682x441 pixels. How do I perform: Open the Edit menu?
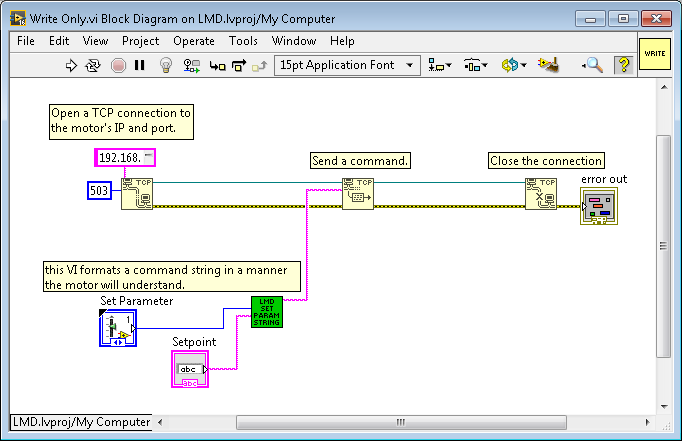59,41
